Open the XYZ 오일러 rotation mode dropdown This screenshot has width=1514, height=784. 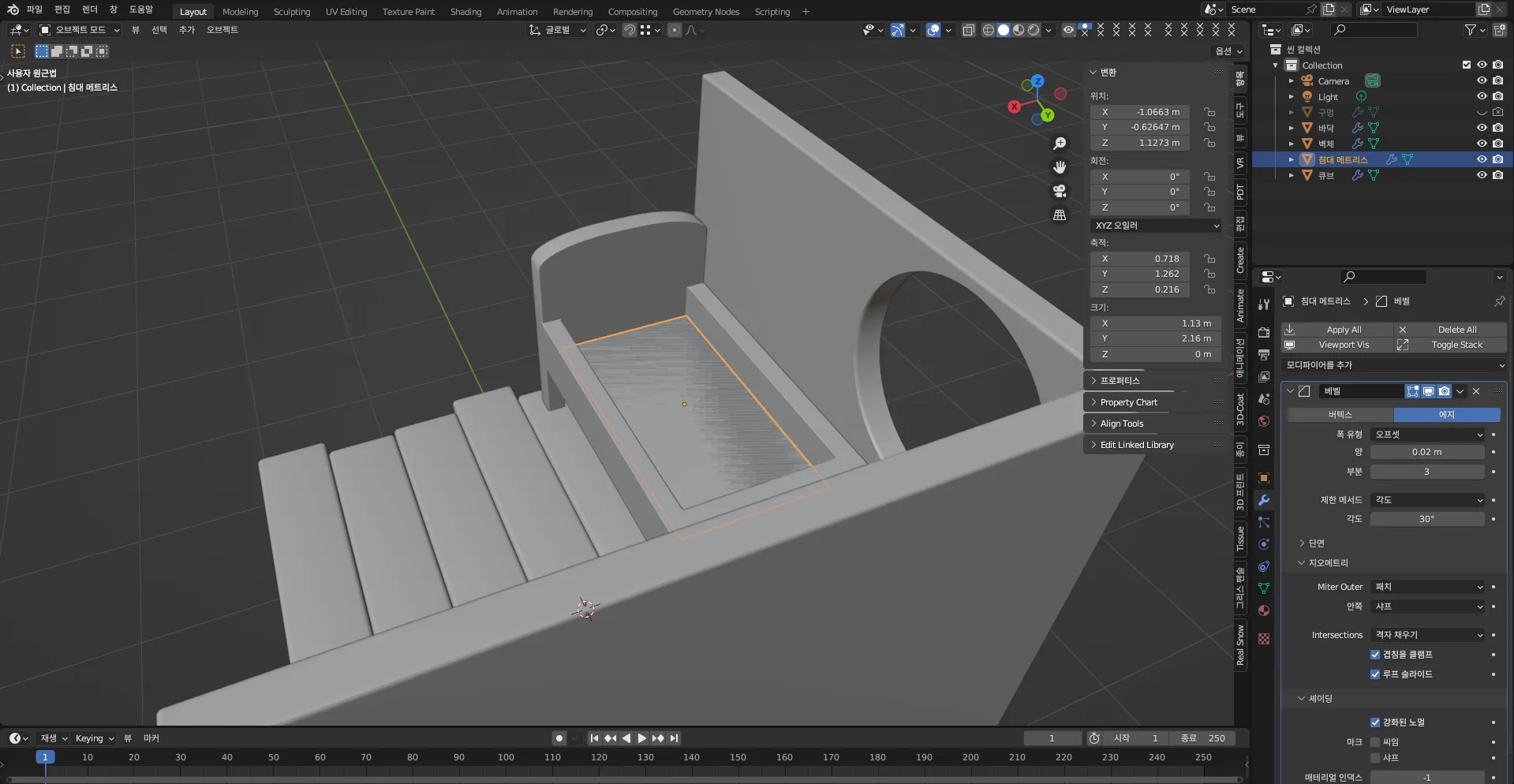(1156, 226)
